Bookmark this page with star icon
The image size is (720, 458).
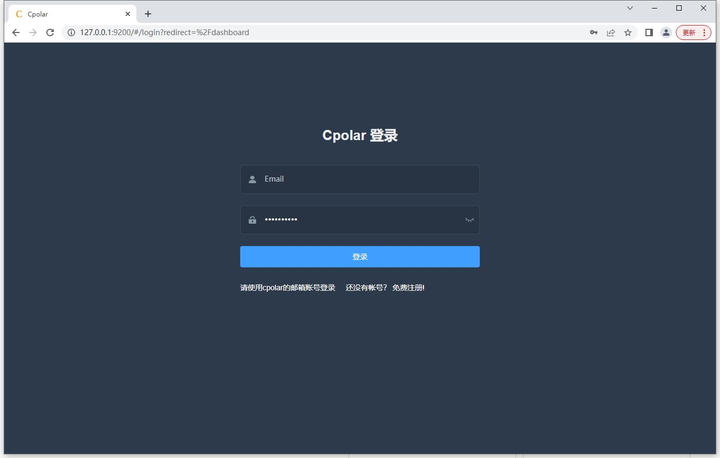tap(628, 33)
